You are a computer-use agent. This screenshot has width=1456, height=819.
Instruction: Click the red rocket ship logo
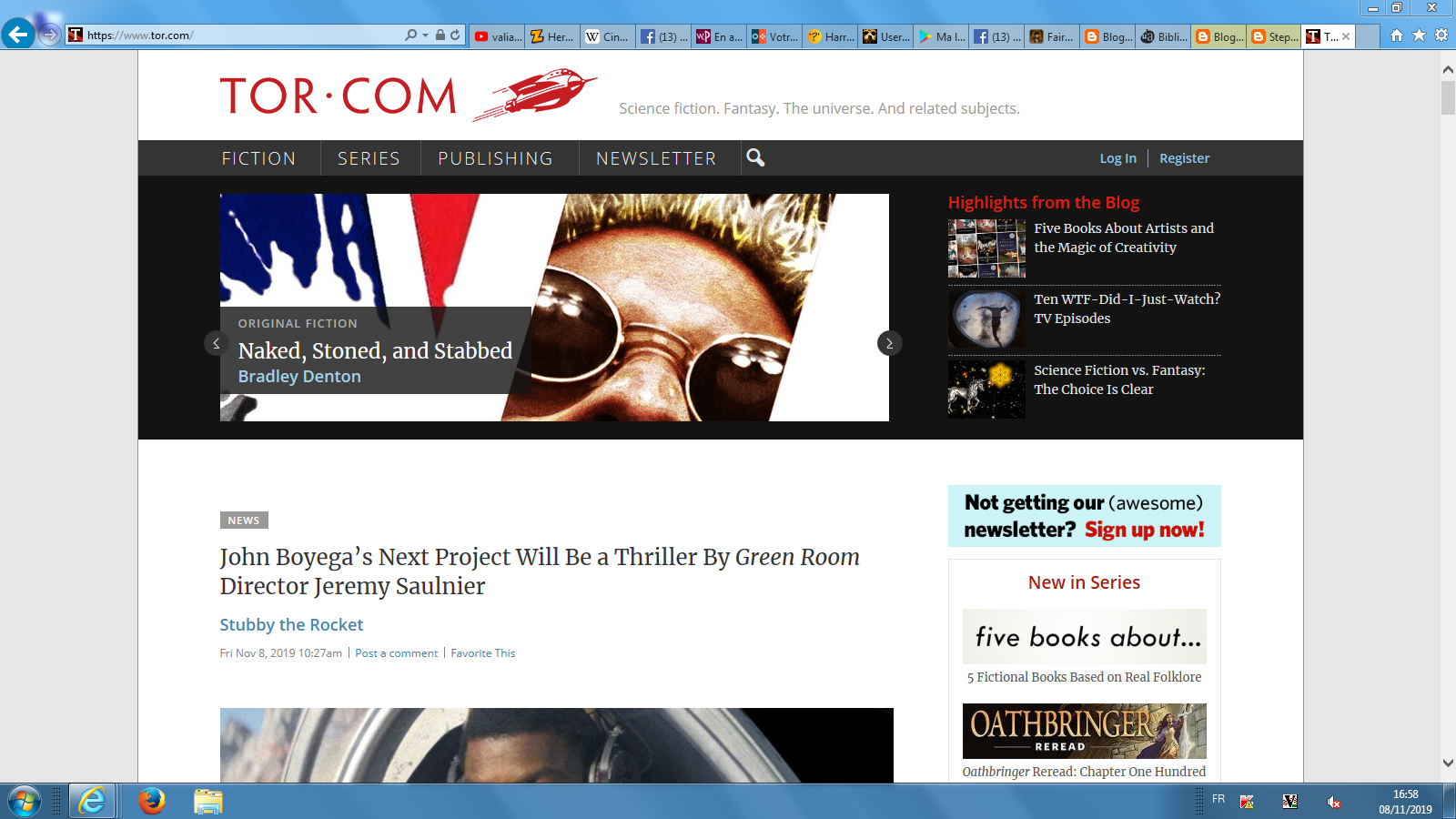(535, 94)
